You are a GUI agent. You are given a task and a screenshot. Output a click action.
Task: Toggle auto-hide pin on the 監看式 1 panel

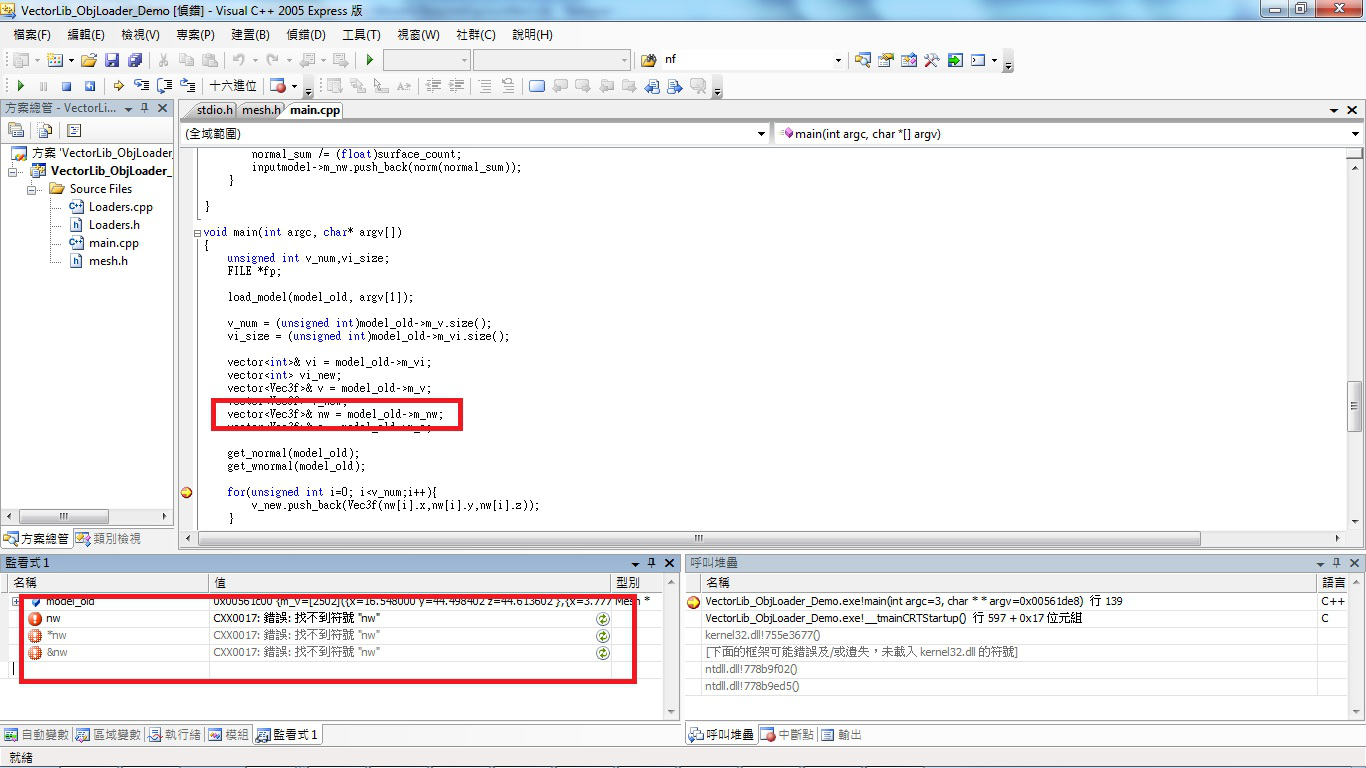(x=652, y=563)
